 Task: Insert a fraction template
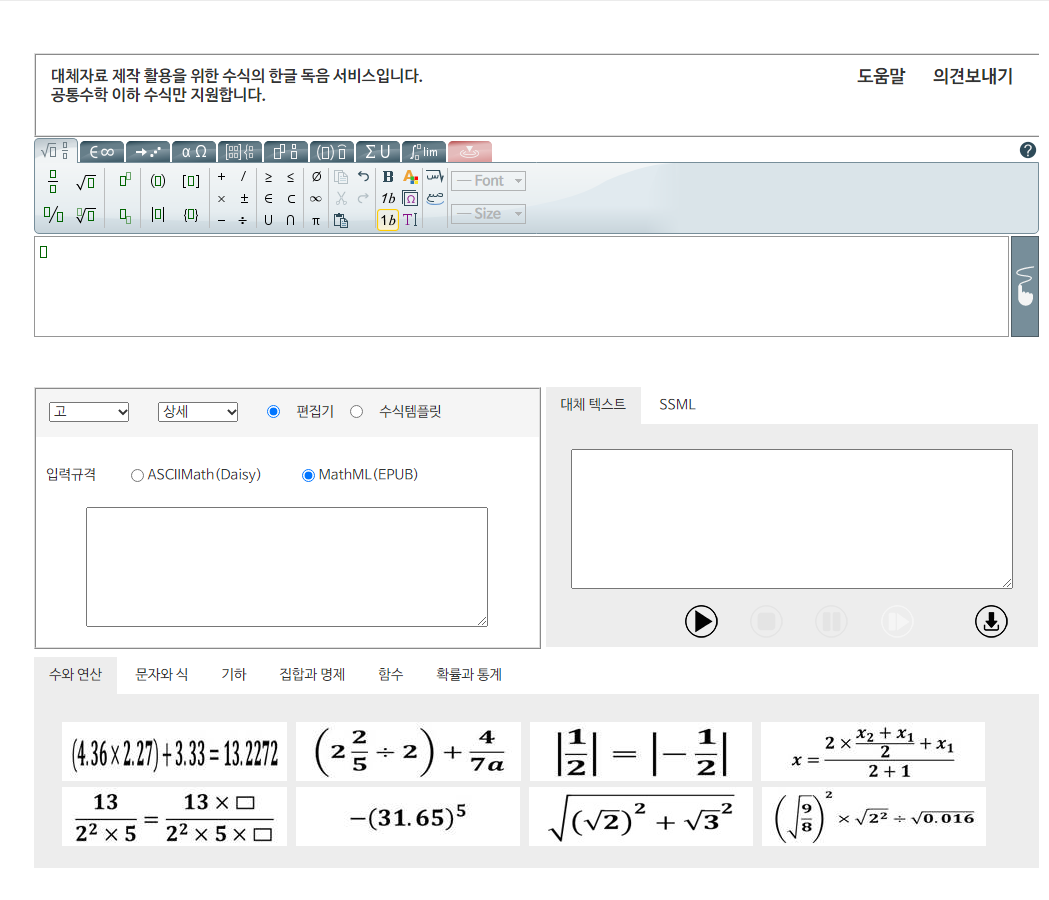[x=53, y=181]
